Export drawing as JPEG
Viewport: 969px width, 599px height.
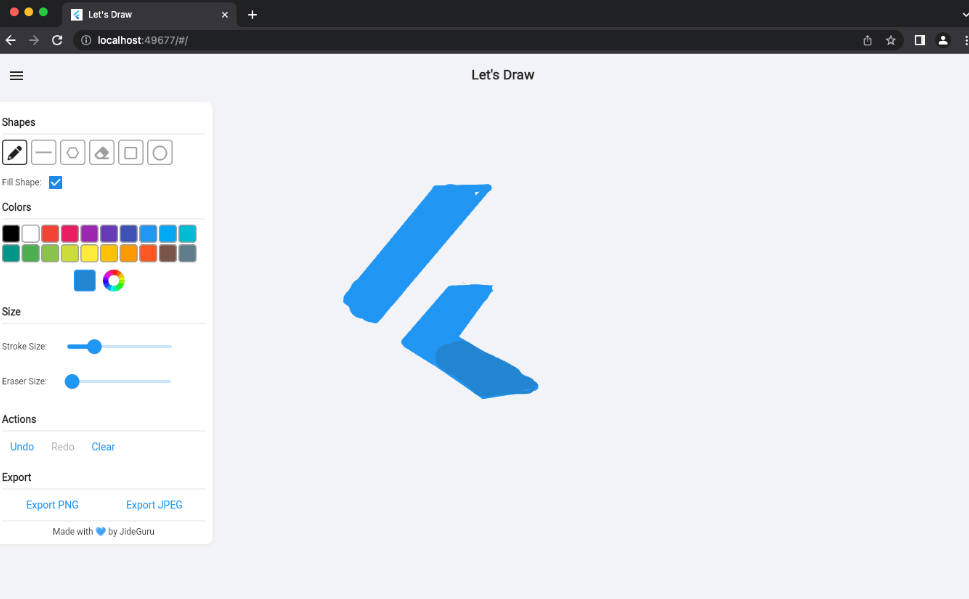click(x=154, y=505)
